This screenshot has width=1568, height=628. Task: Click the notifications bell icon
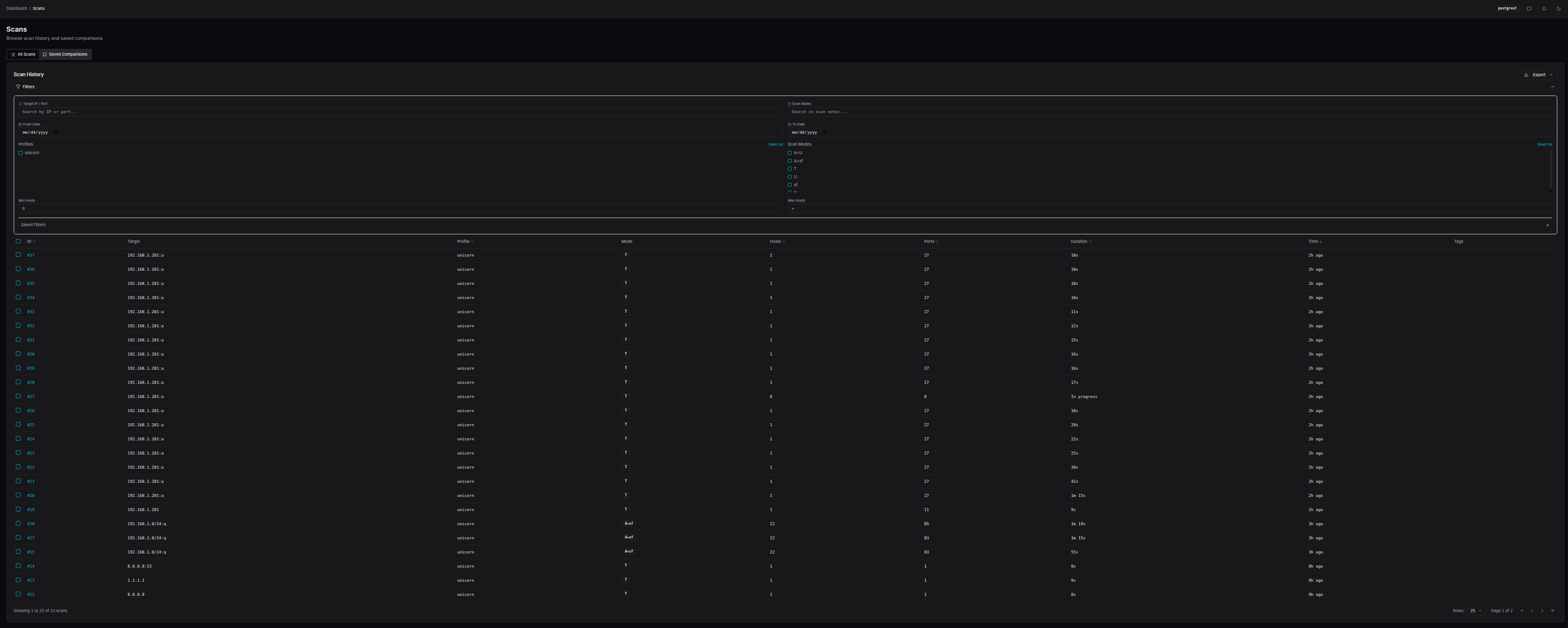(1544, 9)
